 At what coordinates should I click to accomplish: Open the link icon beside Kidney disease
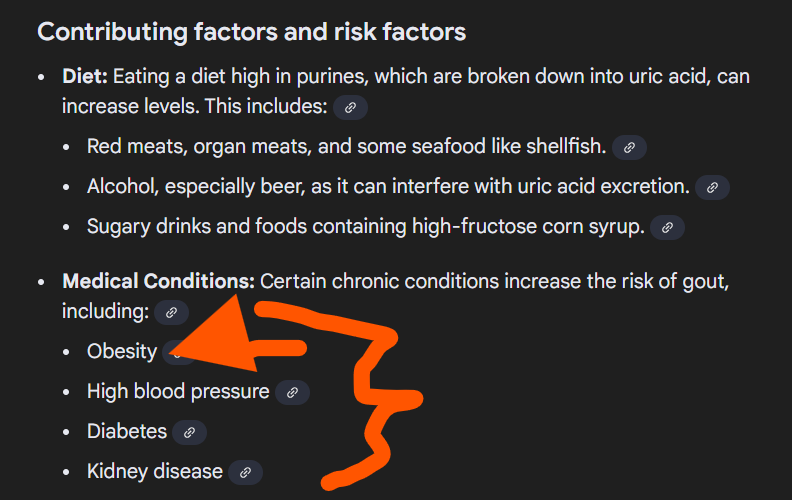coord(245,473)
